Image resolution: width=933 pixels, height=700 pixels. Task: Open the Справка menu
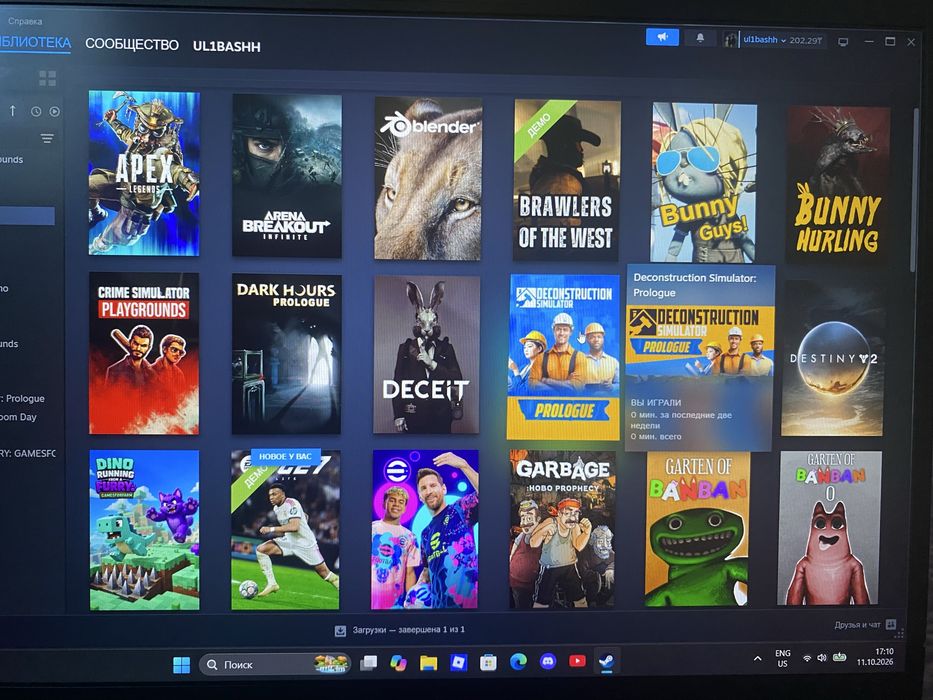[25, 21]
